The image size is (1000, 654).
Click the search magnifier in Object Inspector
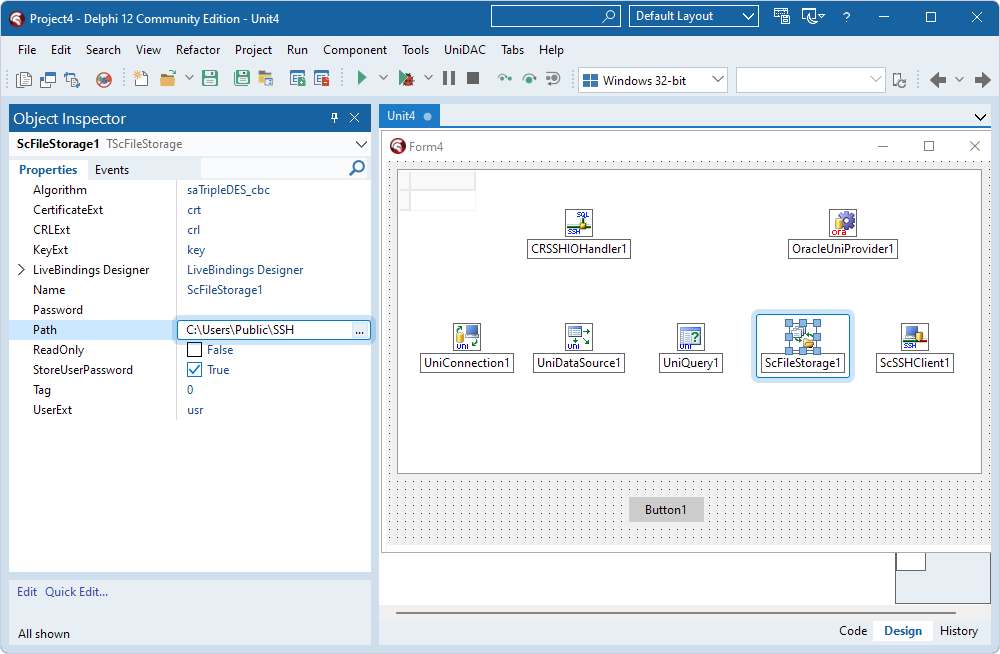(357, 169)
